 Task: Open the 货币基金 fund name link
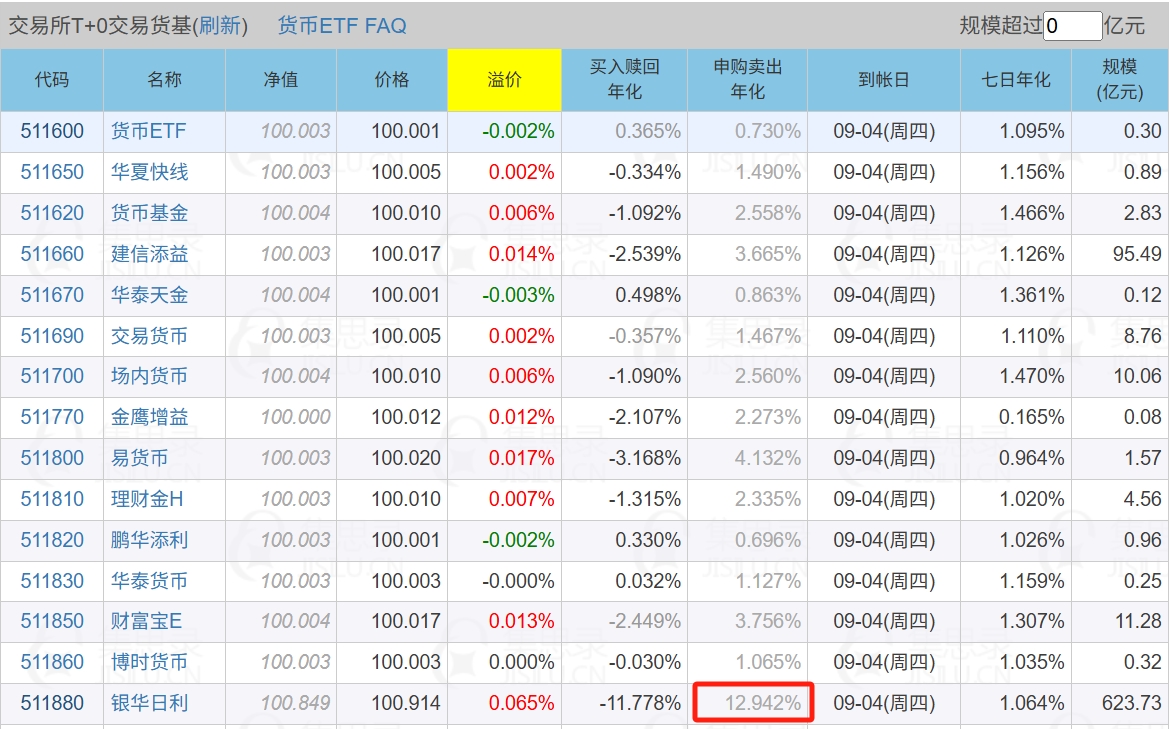click(149, 213)
